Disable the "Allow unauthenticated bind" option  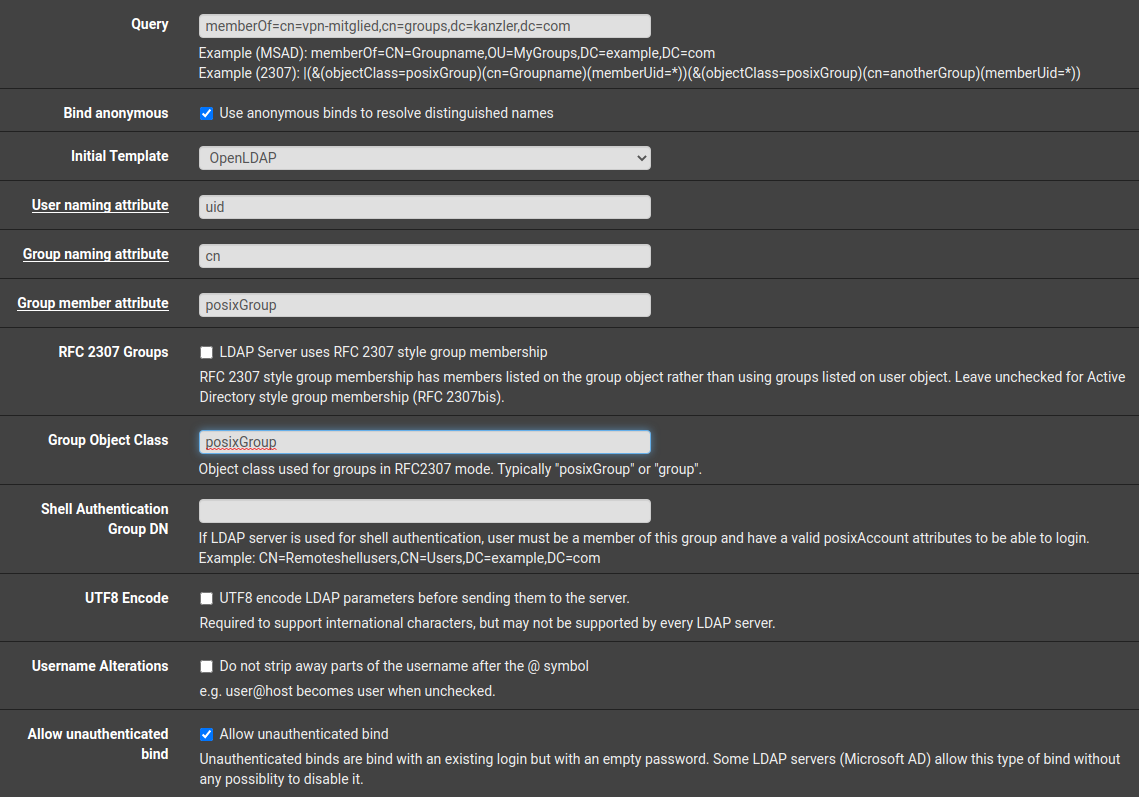(206, 734)
